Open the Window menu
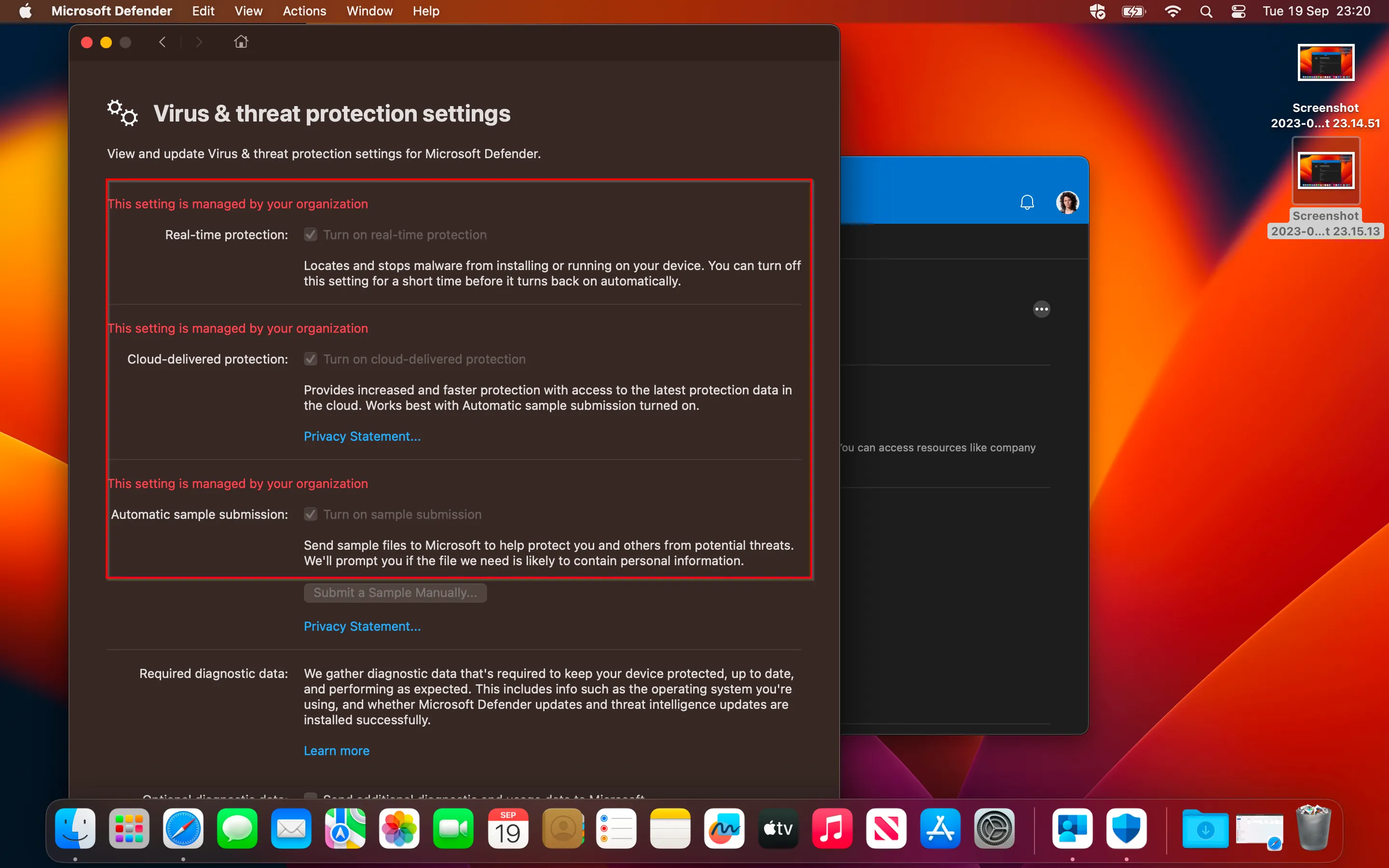 point(369,11)
